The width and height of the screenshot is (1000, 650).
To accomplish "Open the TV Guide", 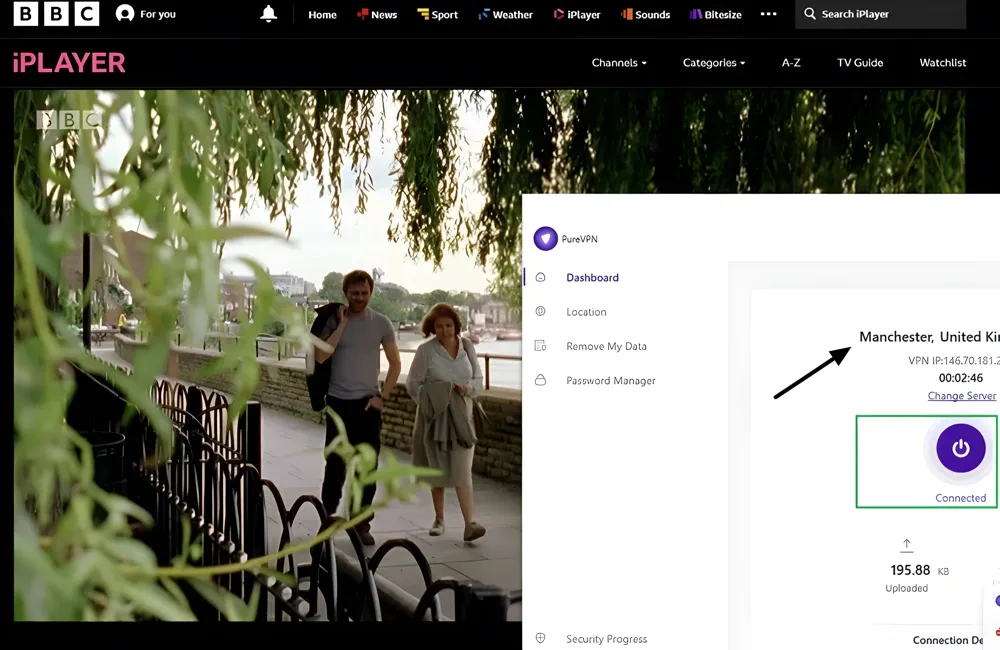I will click(x=860, y=63).
